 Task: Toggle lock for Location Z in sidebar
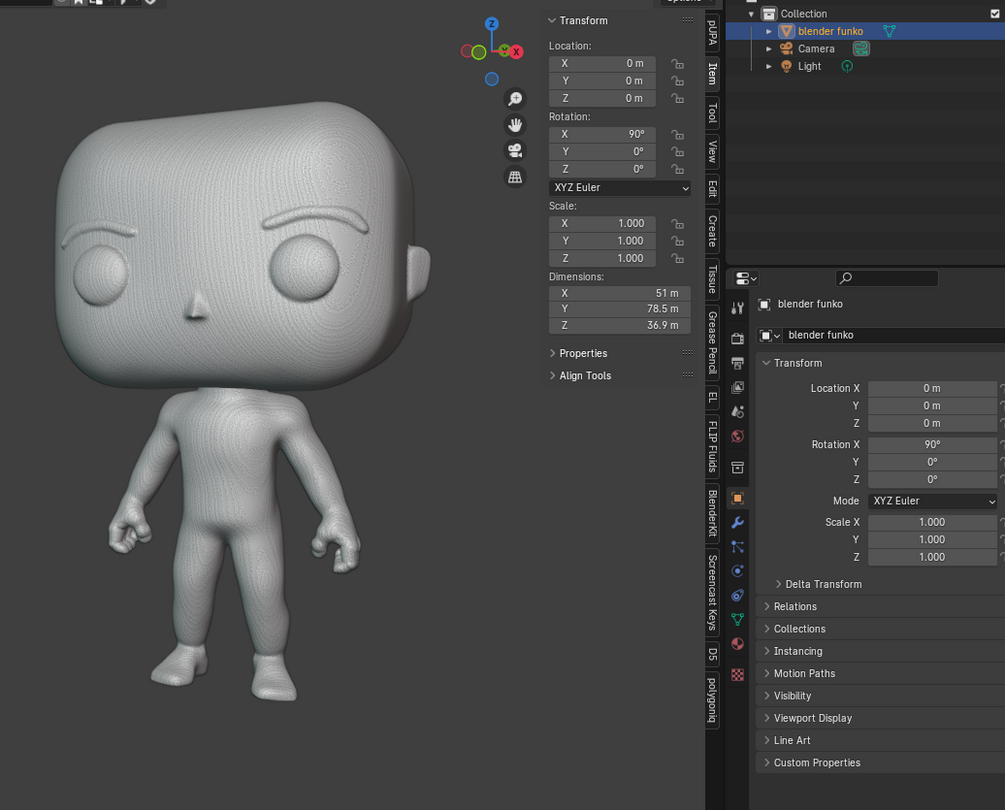(677, 98)
